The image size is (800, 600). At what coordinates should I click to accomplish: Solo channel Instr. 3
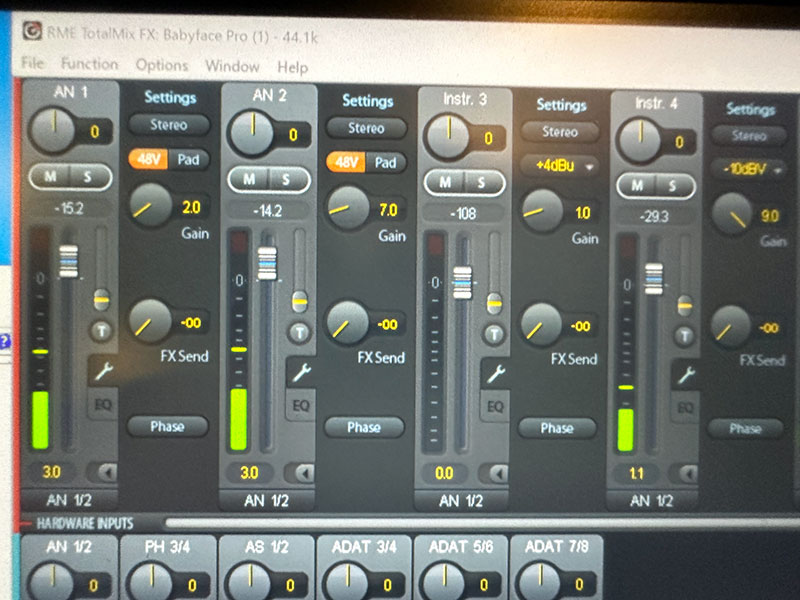pyautogui.click(x=482, y=183)
